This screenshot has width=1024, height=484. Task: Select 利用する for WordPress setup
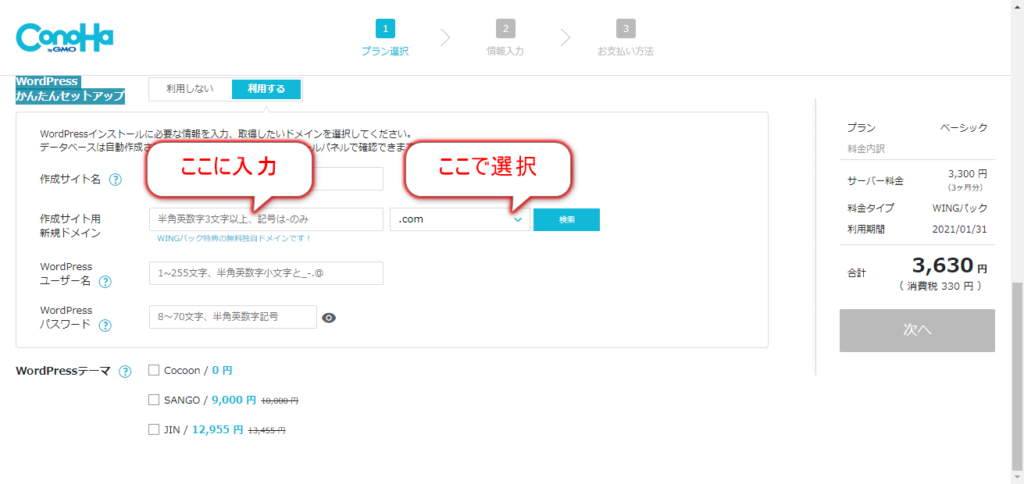coord(266,89)
